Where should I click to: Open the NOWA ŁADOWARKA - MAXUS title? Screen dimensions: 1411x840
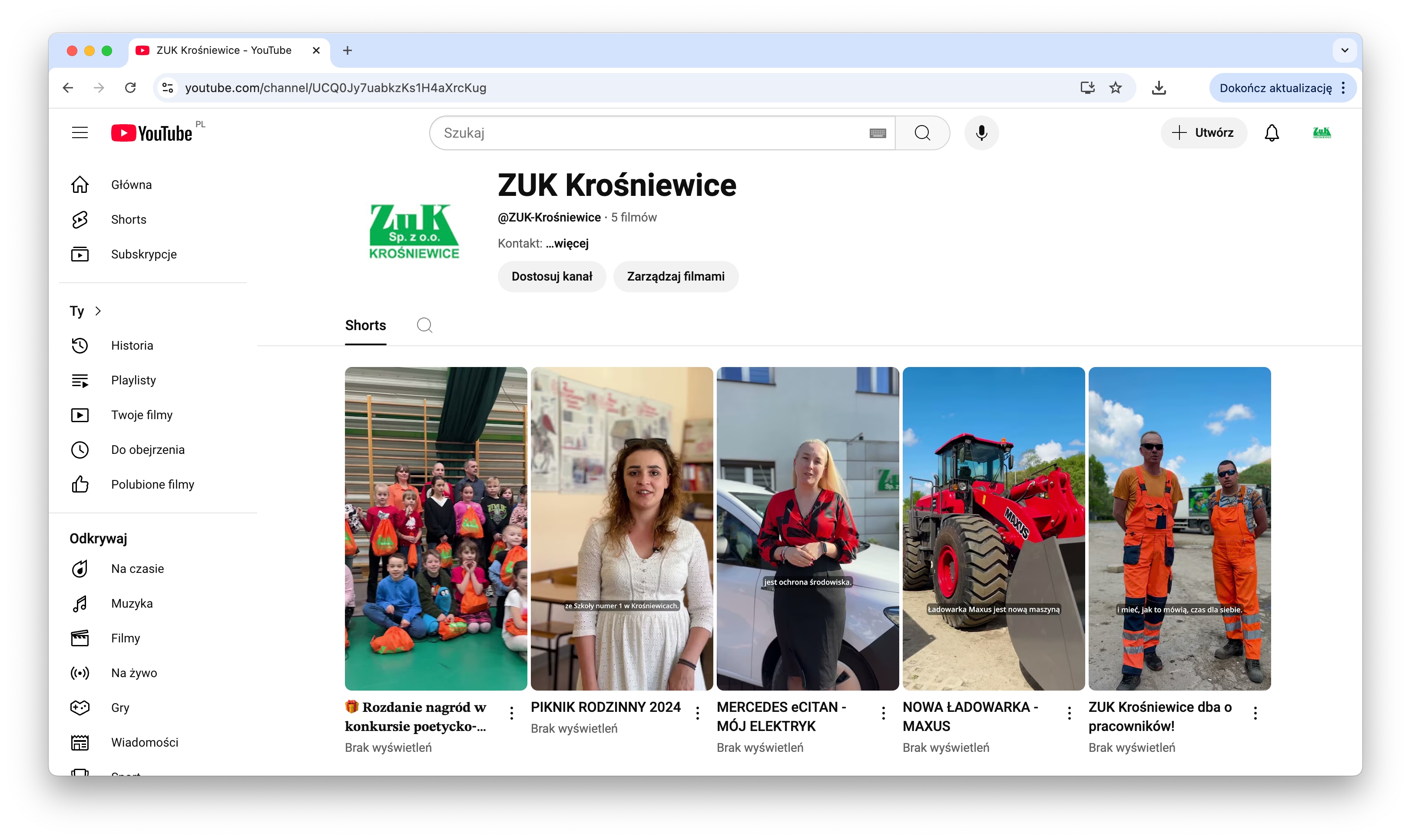[970, 717]
